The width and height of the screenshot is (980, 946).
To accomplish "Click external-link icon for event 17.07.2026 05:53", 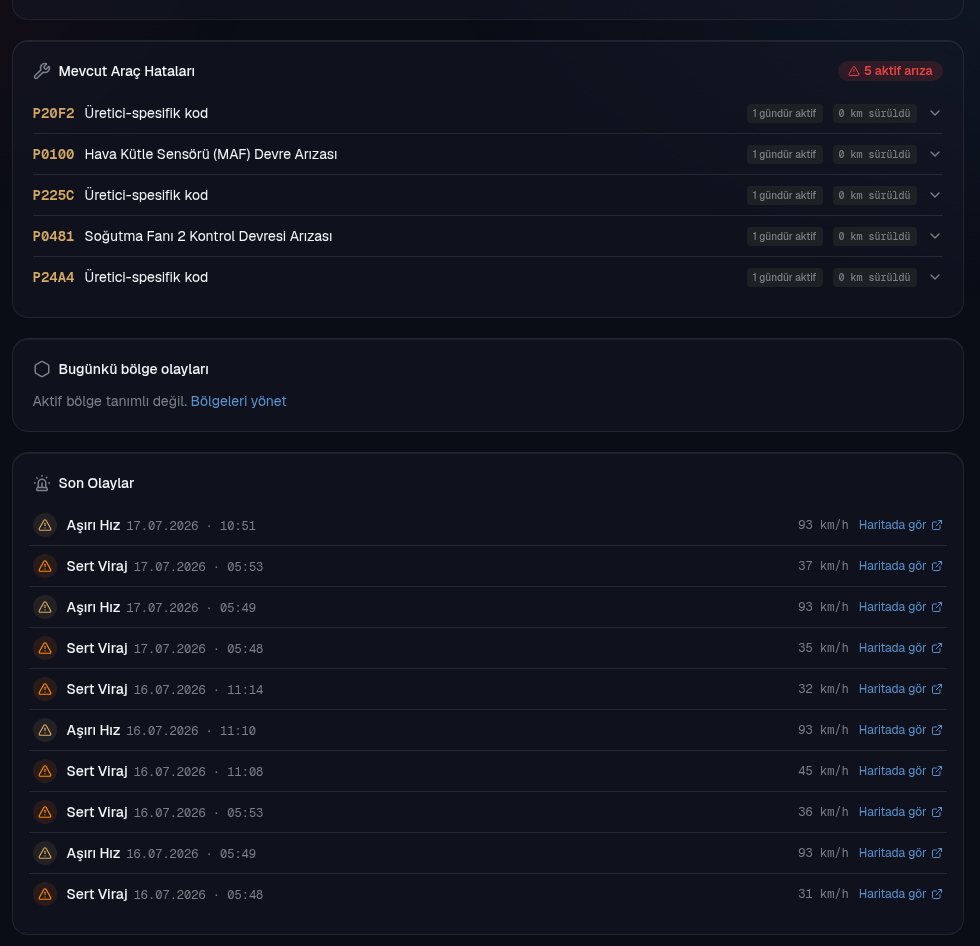I will (x=937, y=566).
